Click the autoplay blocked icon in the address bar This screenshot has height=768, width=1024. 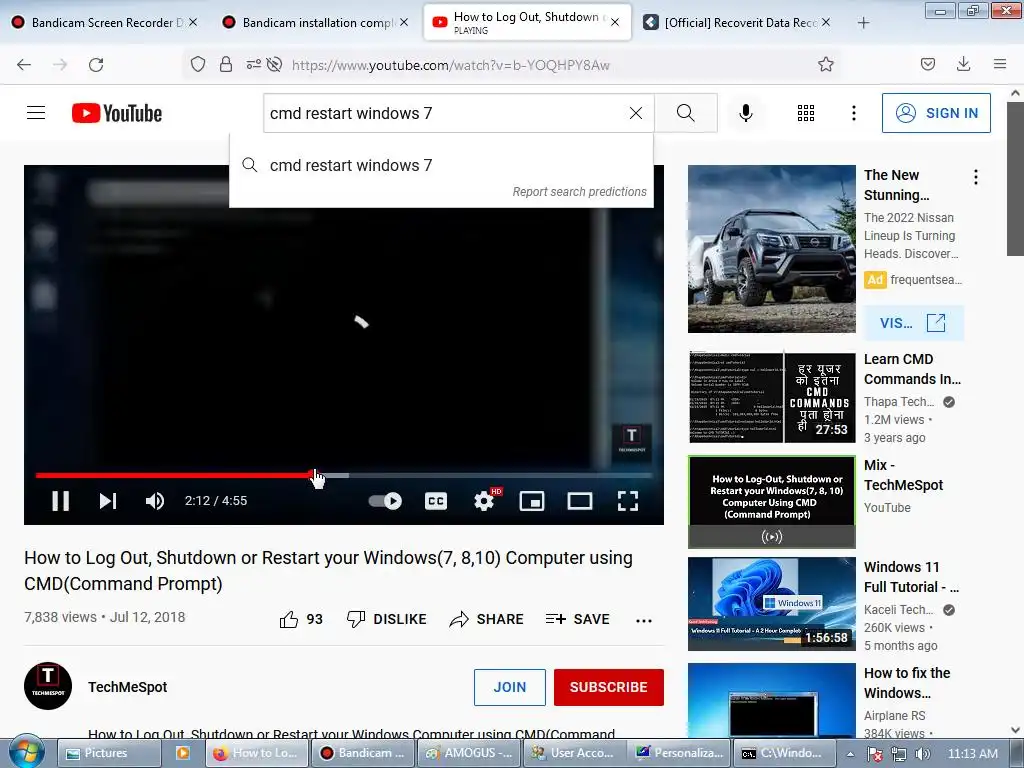coord(274,64)
